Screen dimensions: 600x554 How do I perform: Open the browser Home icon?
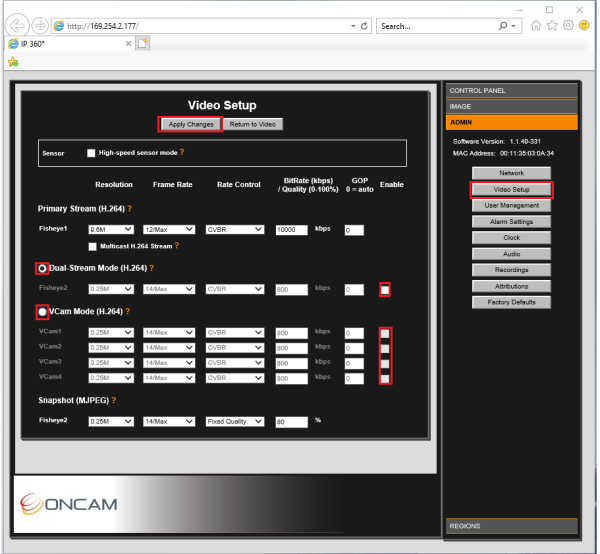coord(536,26)
